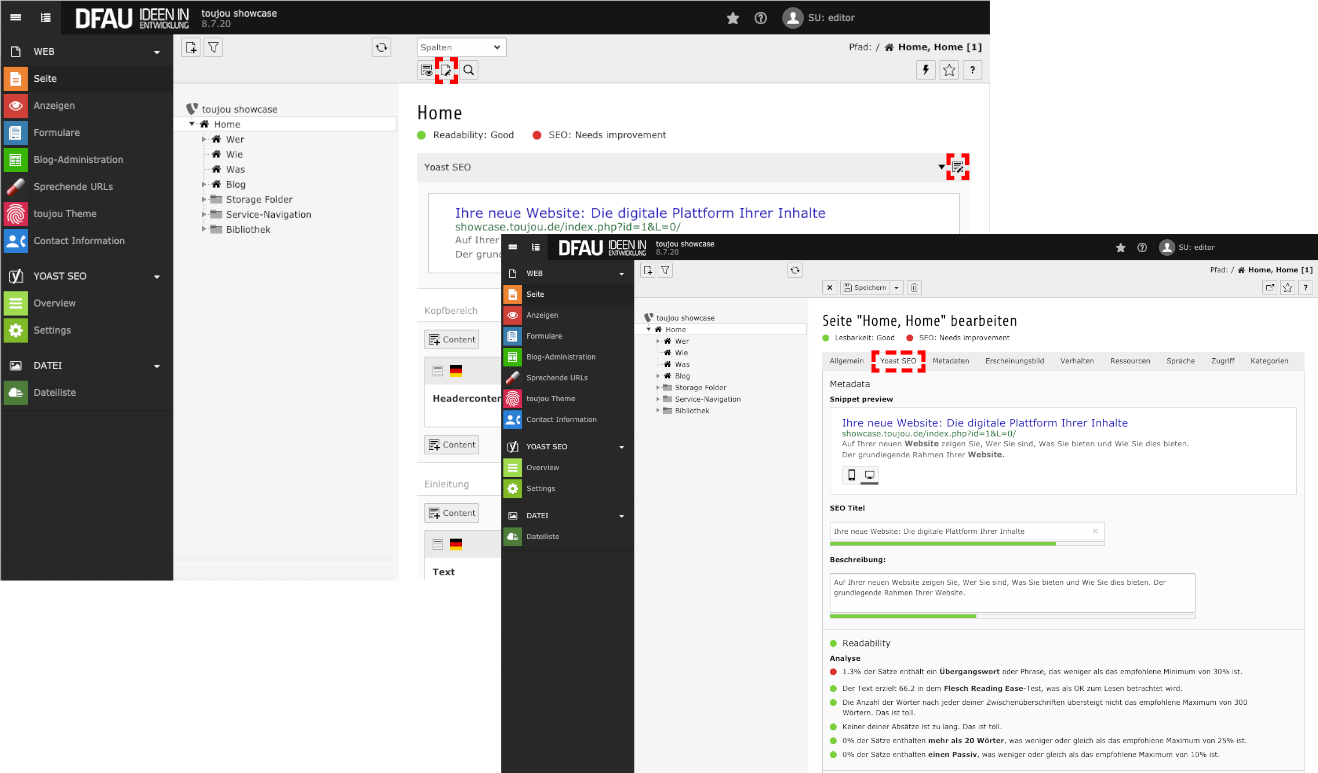1318x773 pixels.
Task: Click the X close icon beside Speichern
Action: point(829,287)
